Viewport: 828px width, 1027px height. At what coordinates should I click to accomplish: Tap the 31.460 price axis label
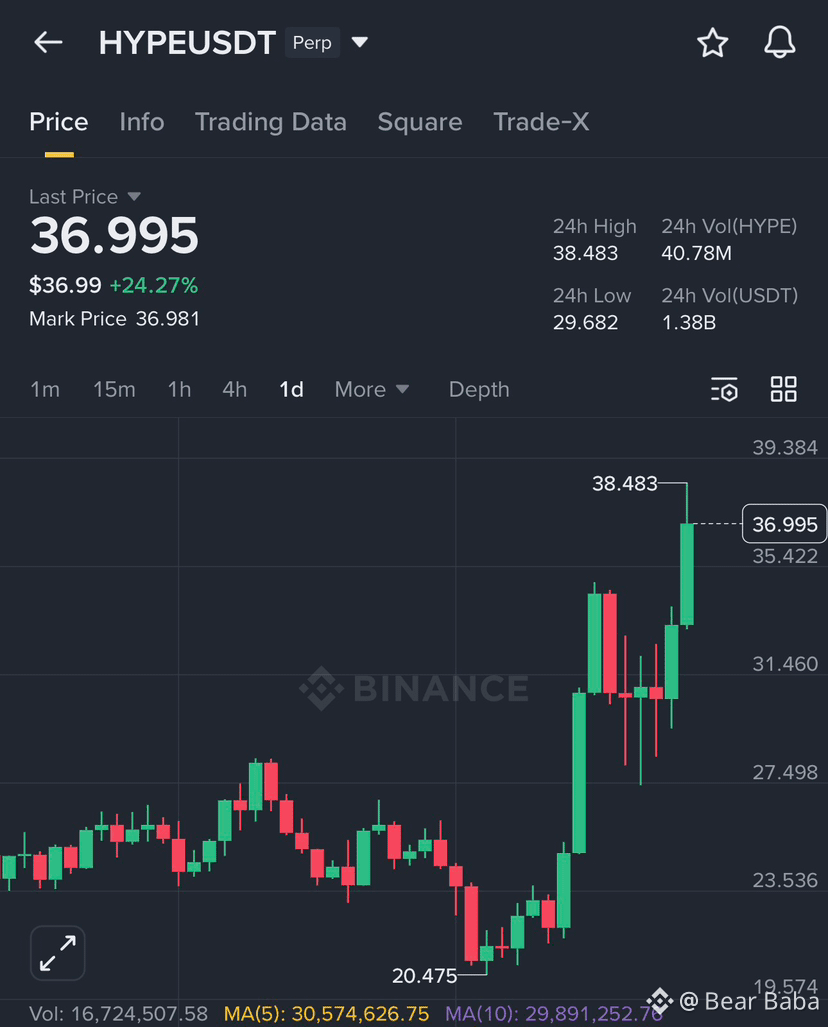pos(785,664)
